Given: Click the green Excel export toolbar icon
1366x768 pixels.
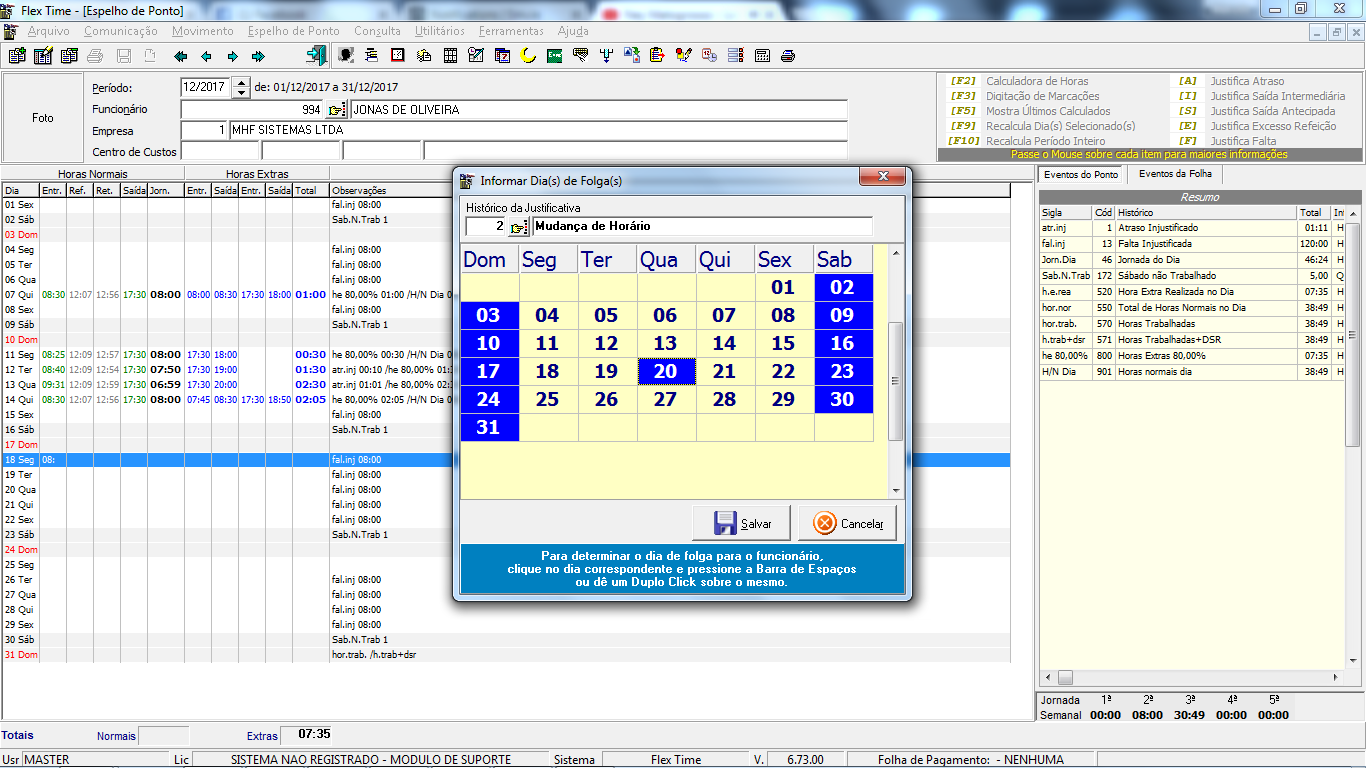Looking at the screenshot, I should 553,56.
